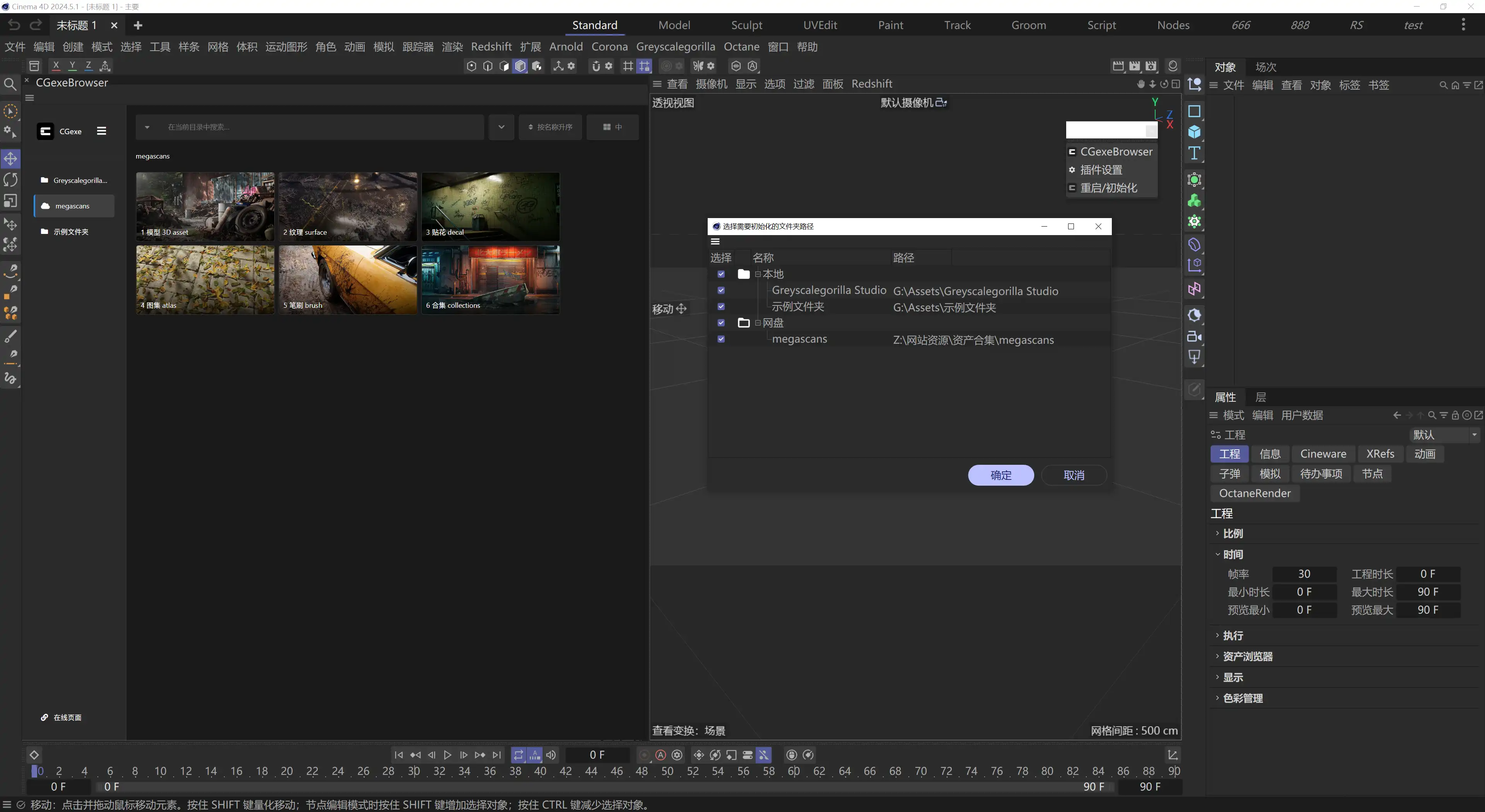Collapse the 网盘 tree node
The width and height of the screenshot is (1485, 812).
[x=758, y=323]
